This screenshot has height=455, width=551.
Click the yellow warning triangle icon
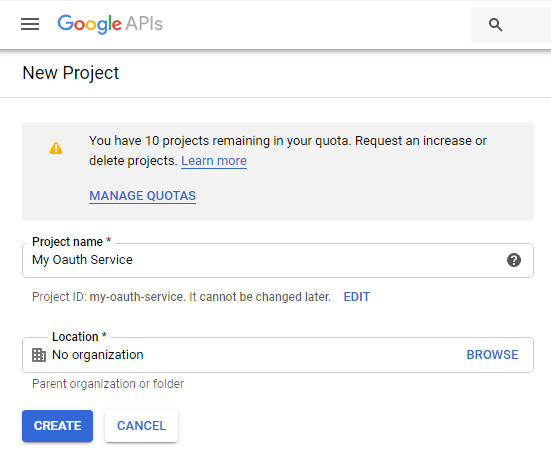coord(56,148)
